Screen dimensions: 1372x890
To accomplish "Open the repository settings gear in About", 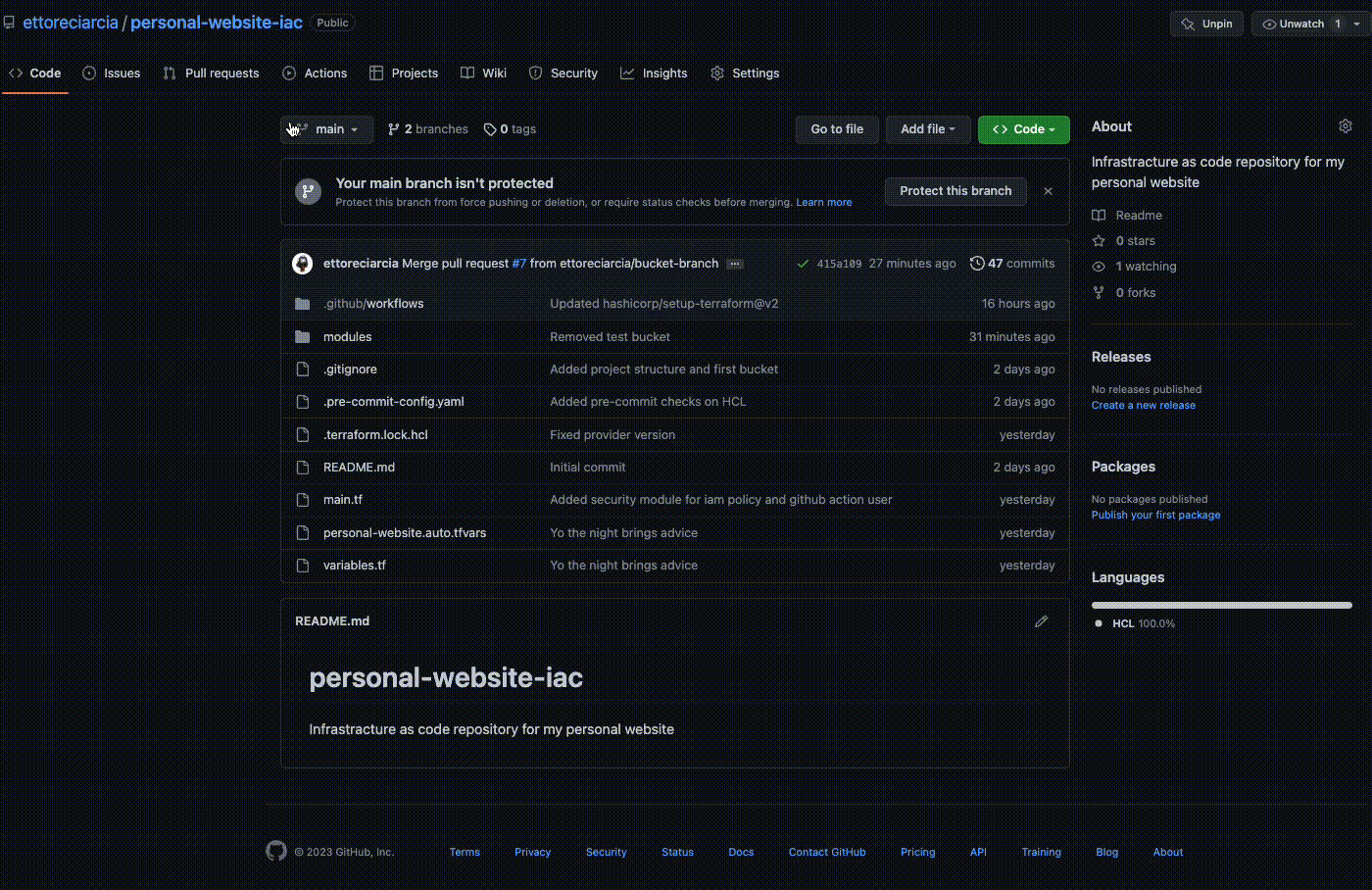I will pyautogui.click(x=1346, y=126).
